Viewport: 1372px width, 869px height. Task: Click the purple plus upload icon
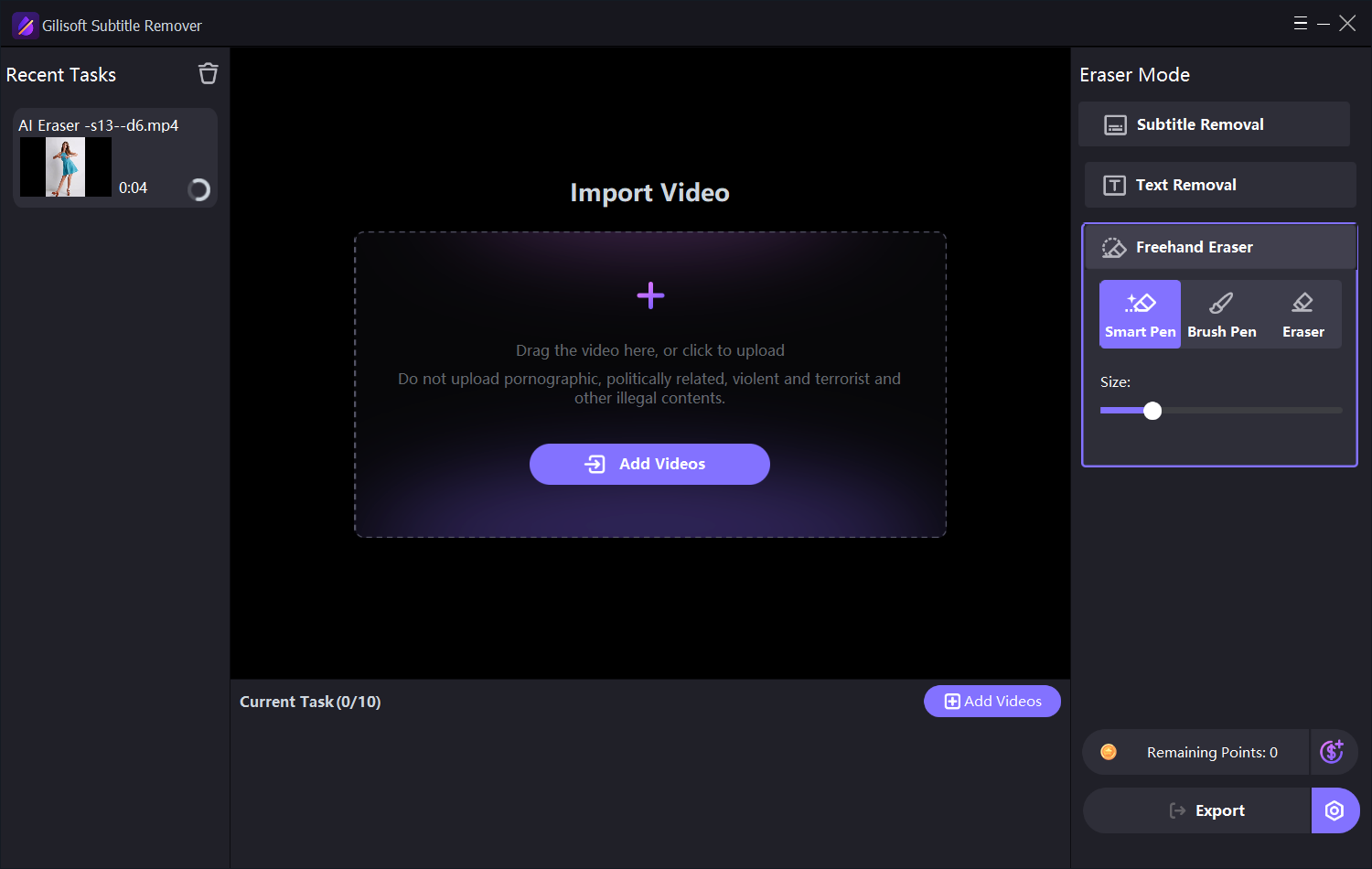click(x=650, y=295)
